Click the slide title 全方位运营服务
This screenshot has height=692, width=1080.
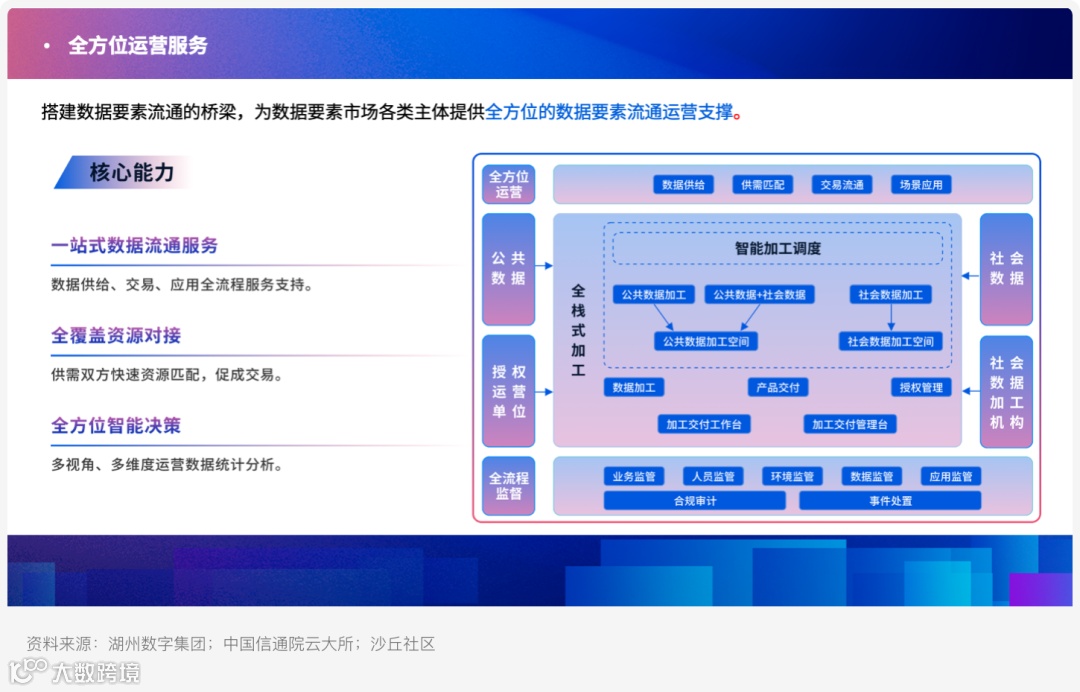pos(138,45)
